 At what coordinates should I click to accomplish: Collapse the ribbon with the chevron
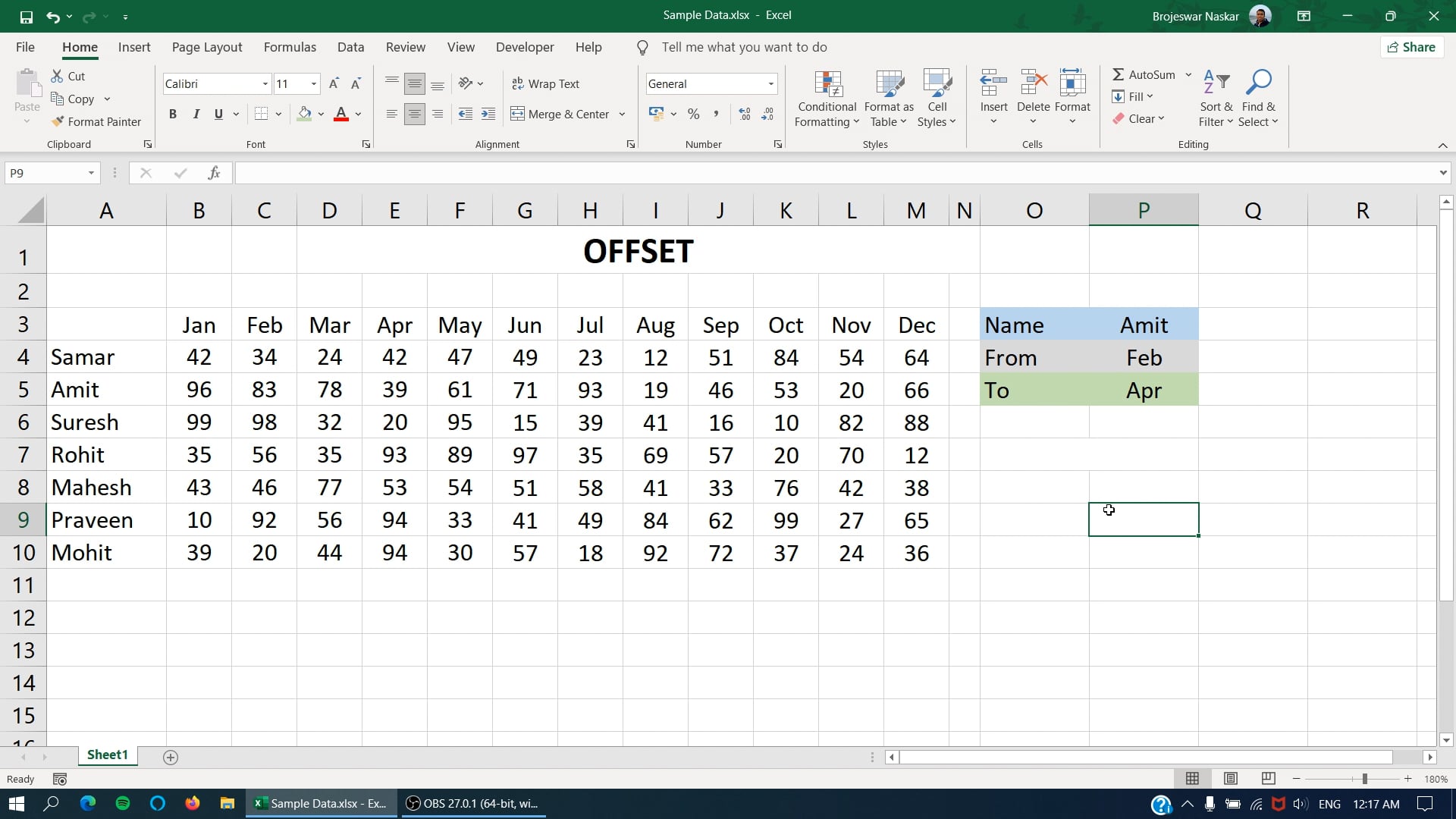1442,145
